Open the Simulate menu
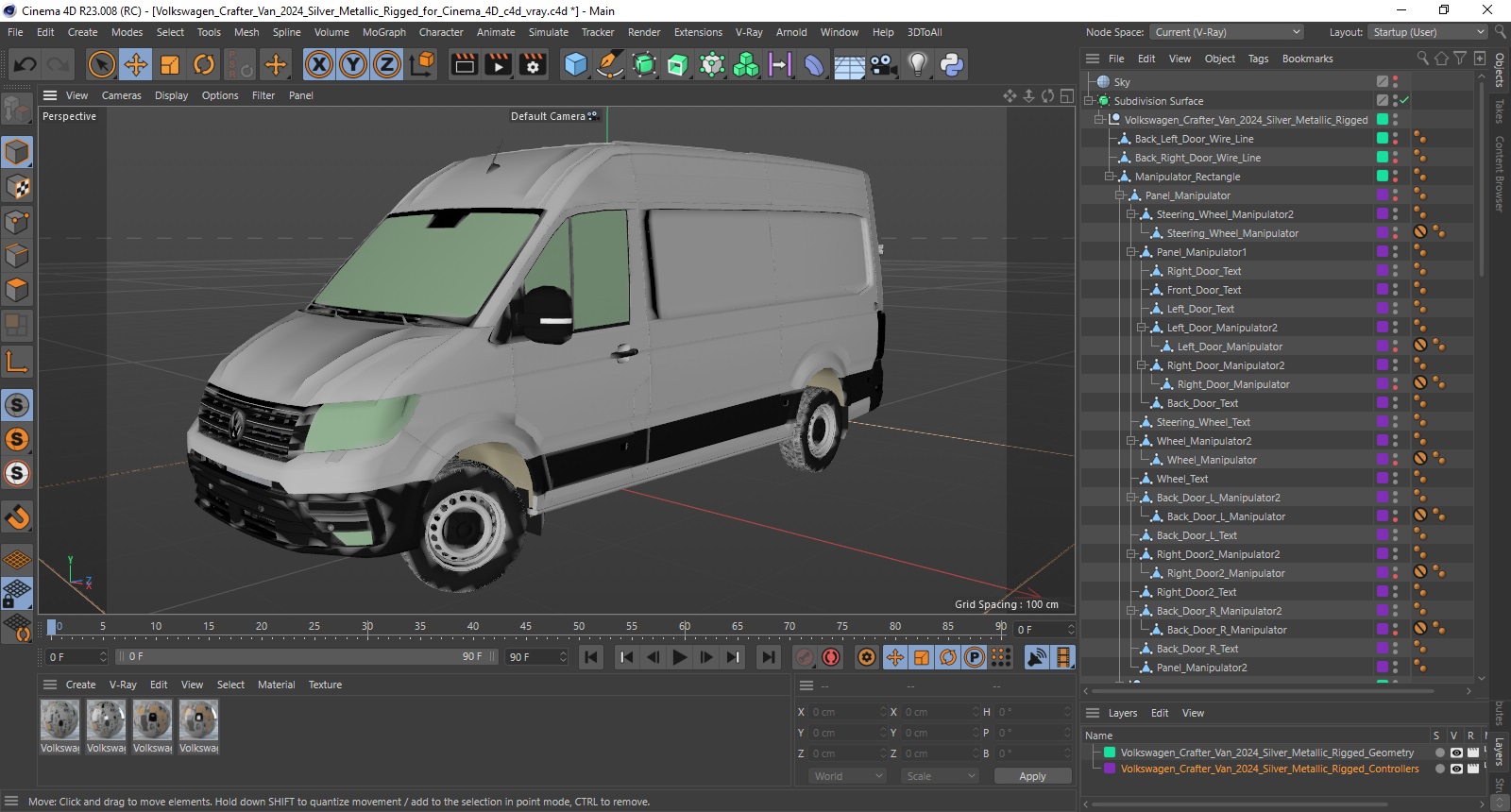 [x=549, y=32]
